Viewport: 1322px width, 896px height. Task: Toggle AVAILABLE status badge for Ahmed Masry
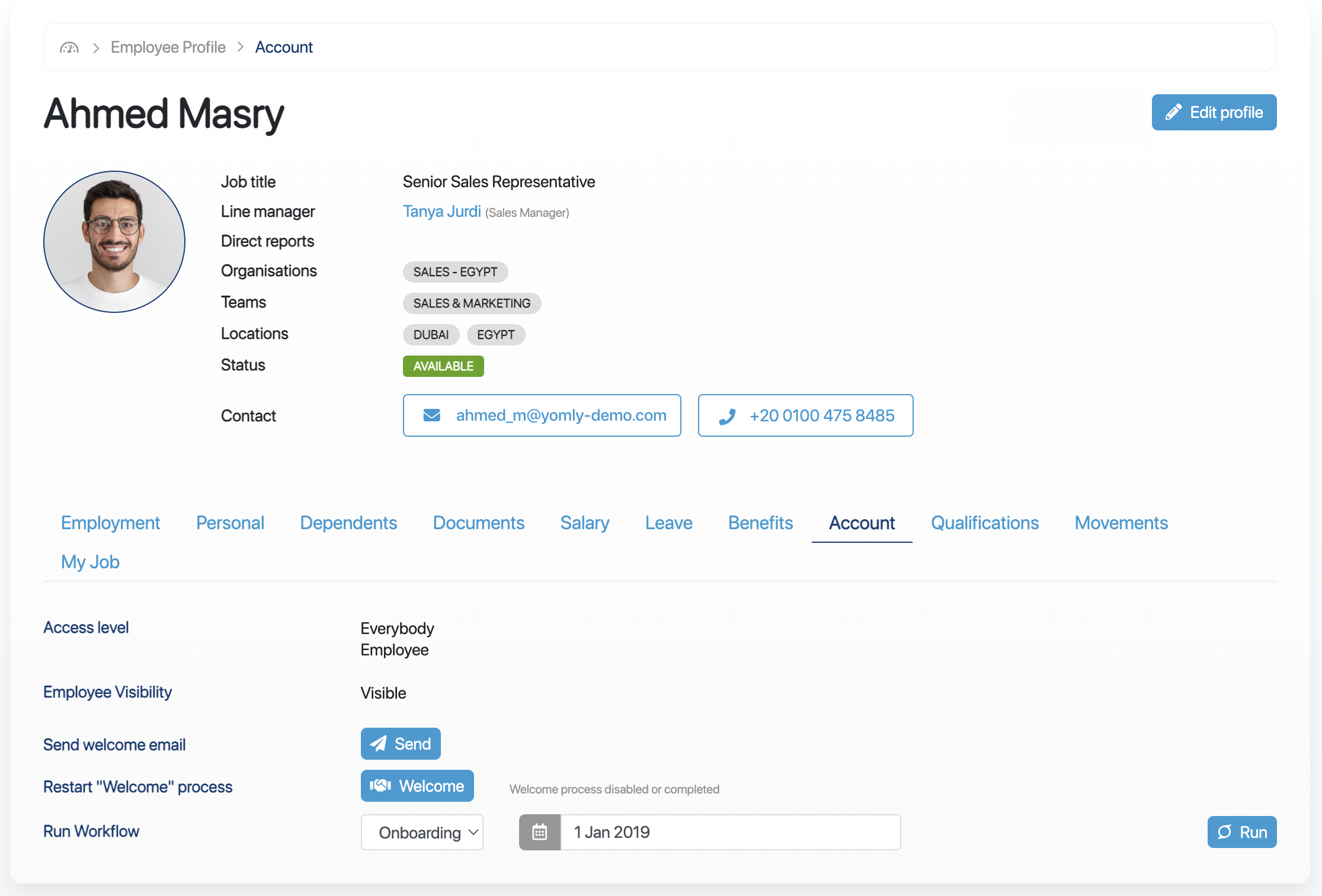coord(443,365)
